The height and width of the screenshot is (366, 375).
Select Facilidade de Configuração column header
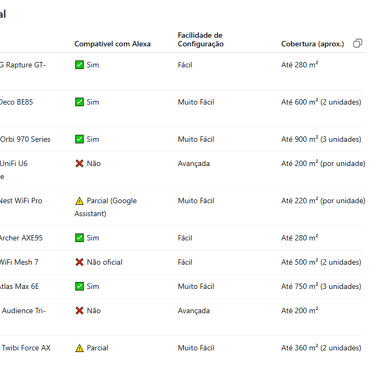[201, 39]
